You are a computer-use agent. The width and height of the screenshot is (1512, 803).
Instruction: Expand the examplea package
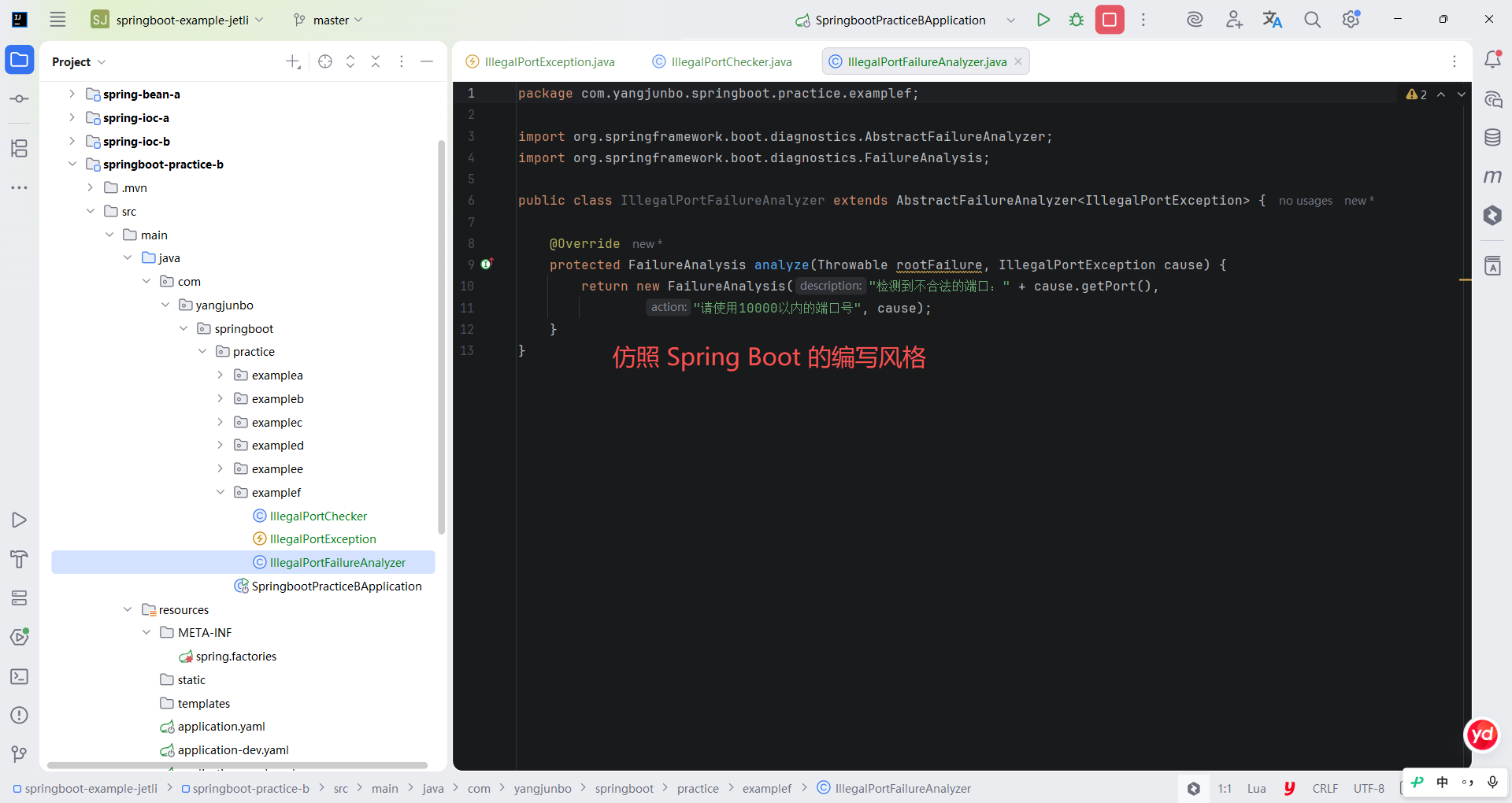coord(220,375)
